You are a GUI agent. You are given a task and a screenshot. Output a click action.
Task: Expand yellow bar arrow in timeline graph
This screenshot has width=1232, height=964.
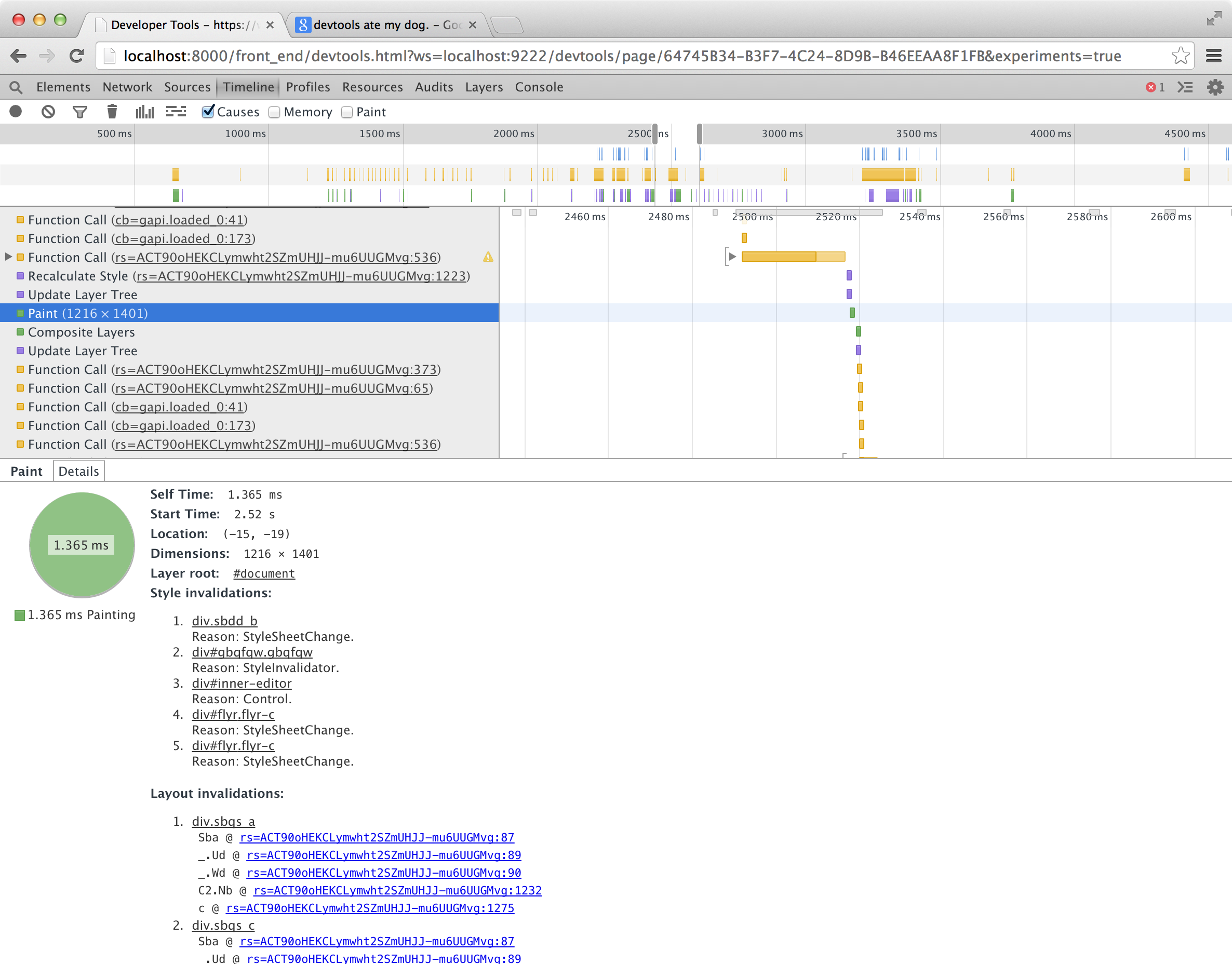pos(732,257)
